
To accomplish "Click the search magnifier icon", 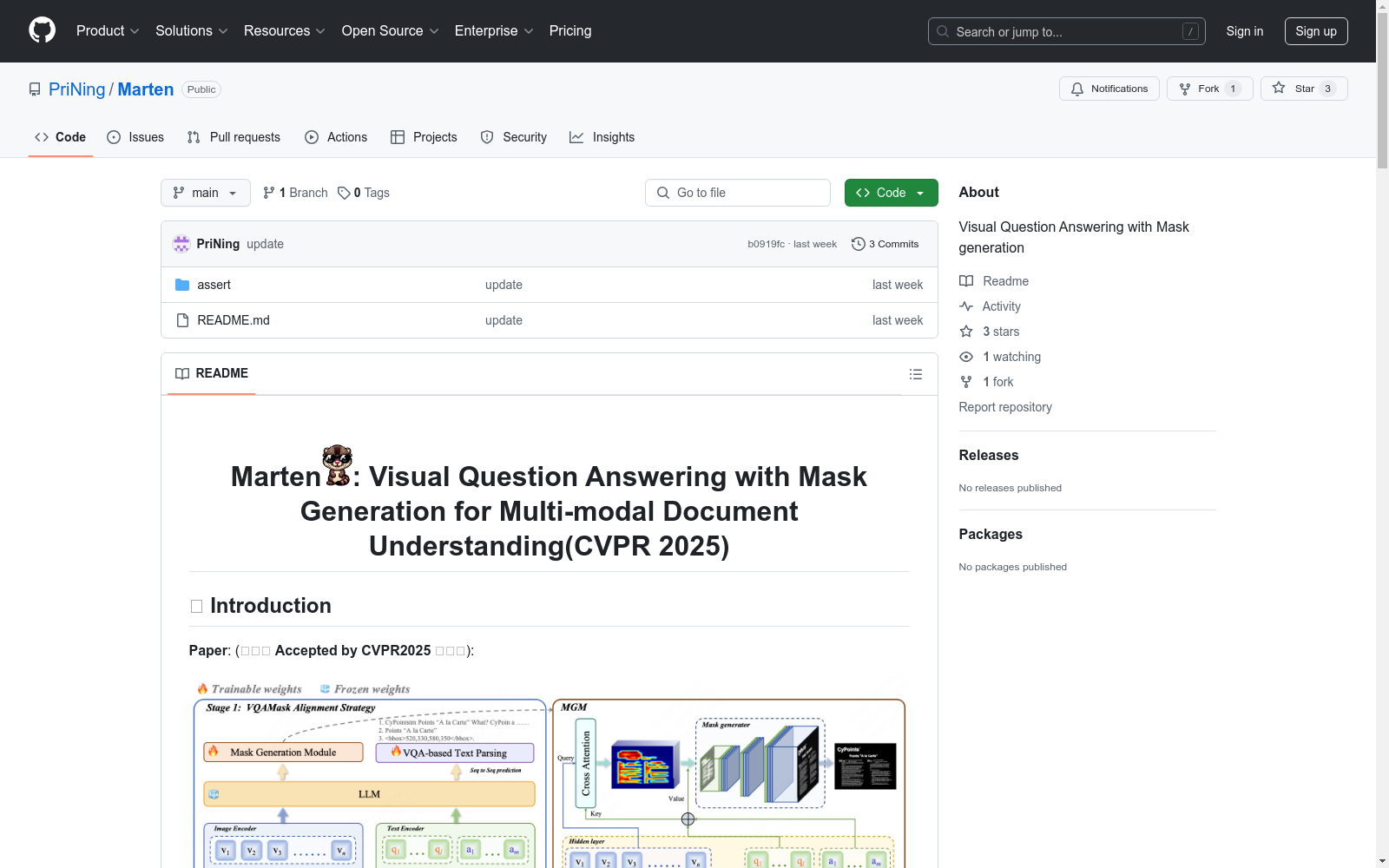I will tap(943, 31).
